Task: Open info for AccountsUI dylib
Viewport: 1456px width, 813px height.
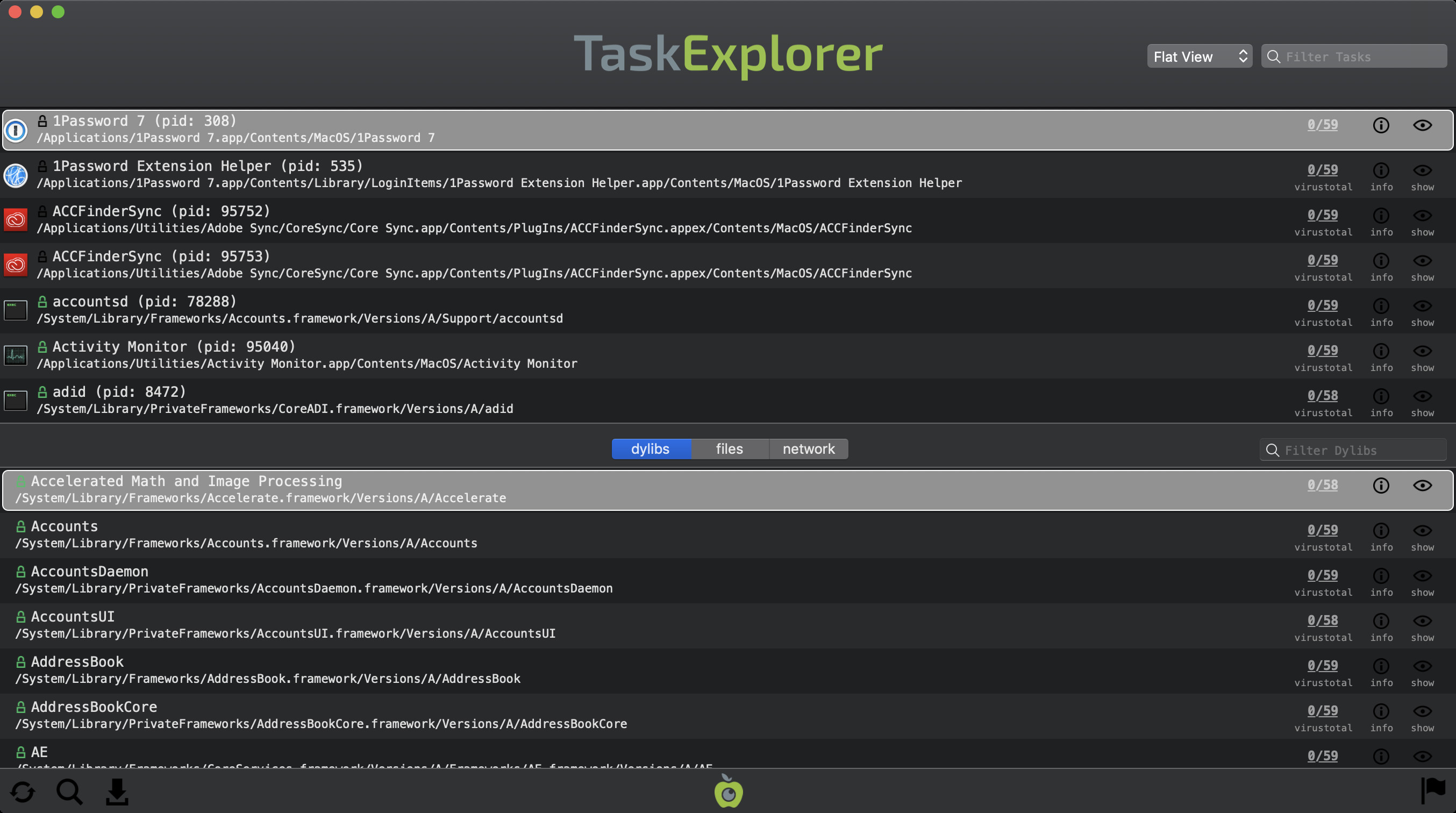Action: pos(1381,621)
